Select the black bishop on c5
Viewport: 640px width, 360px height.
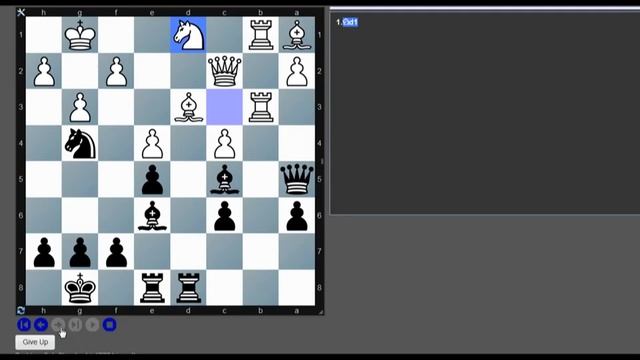tap(224, 179)
